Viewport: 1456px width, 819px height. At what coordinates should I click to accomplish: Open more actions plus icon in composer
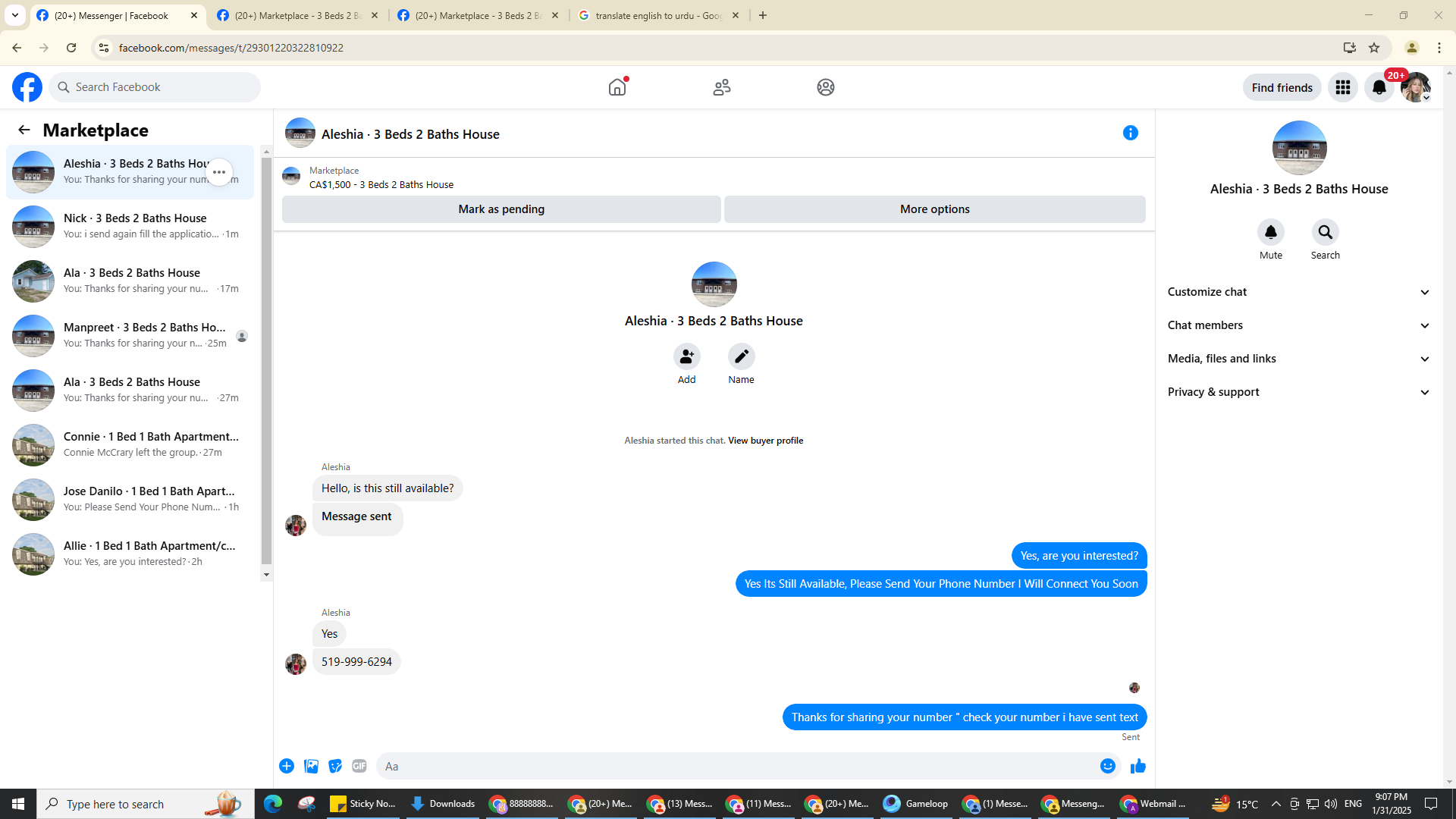[x=287, y=766]
